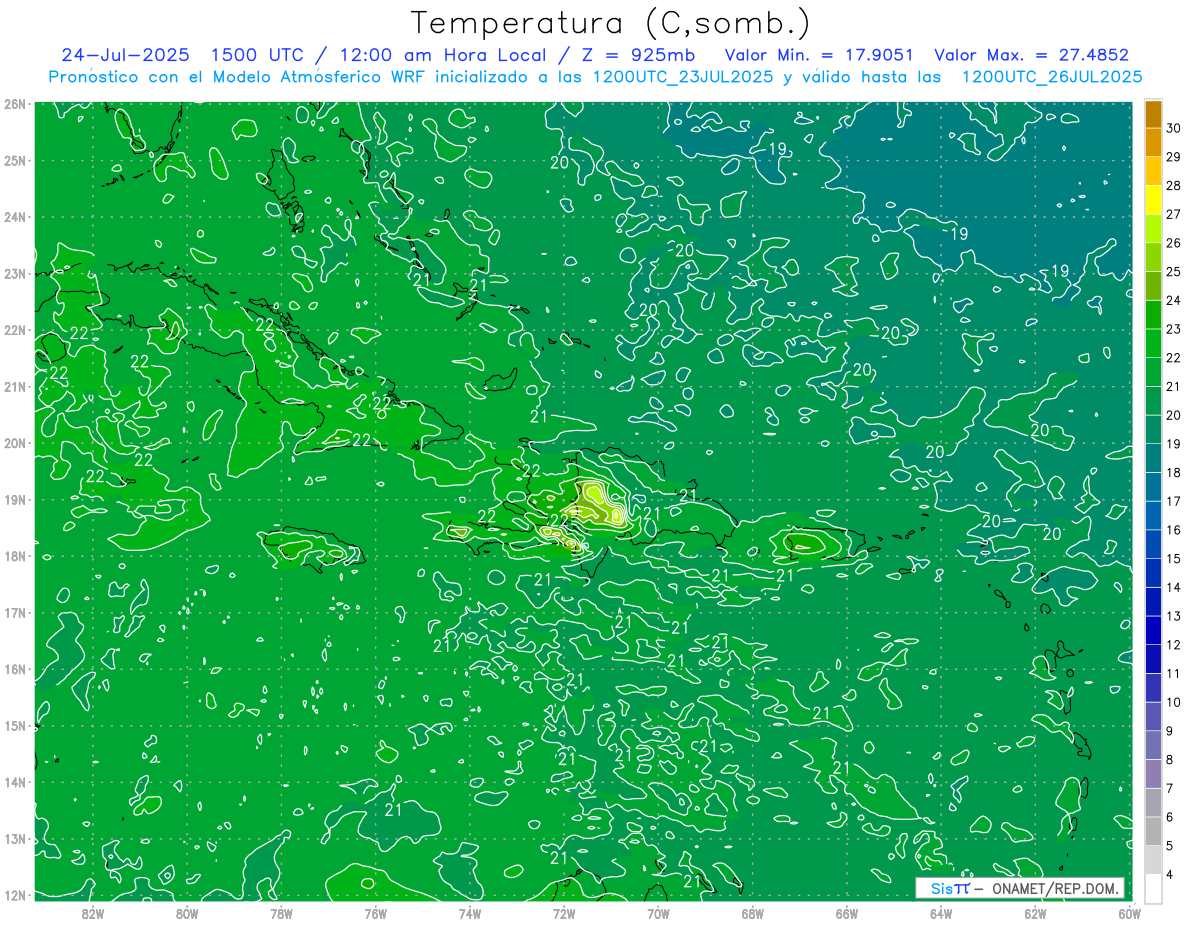Screen dimensions: 1200x927
Task: Click the title 'Temperatura (C,somb.)'
Action: [611, 23]
